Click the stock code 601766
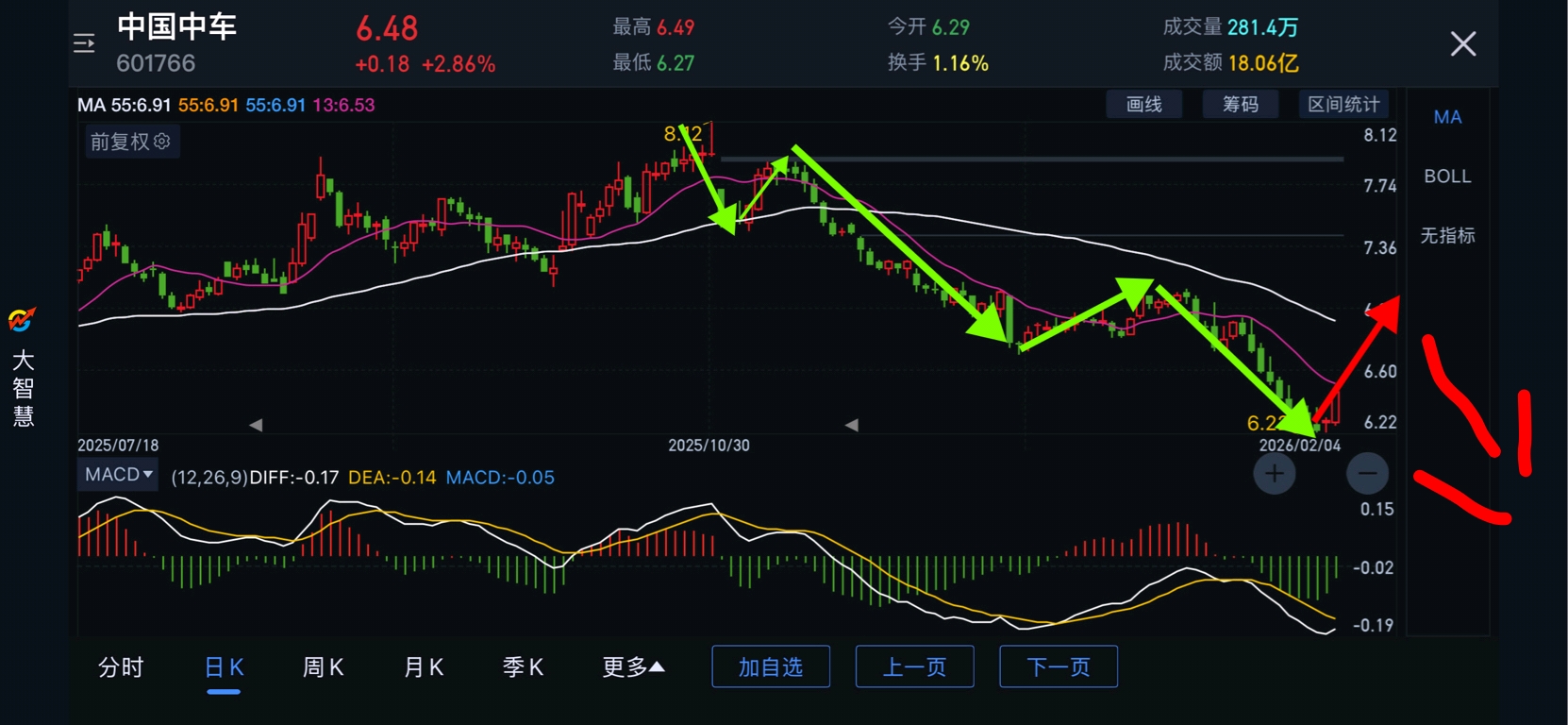The height and width of the screenshot is (725, 1568). (156, 63)
